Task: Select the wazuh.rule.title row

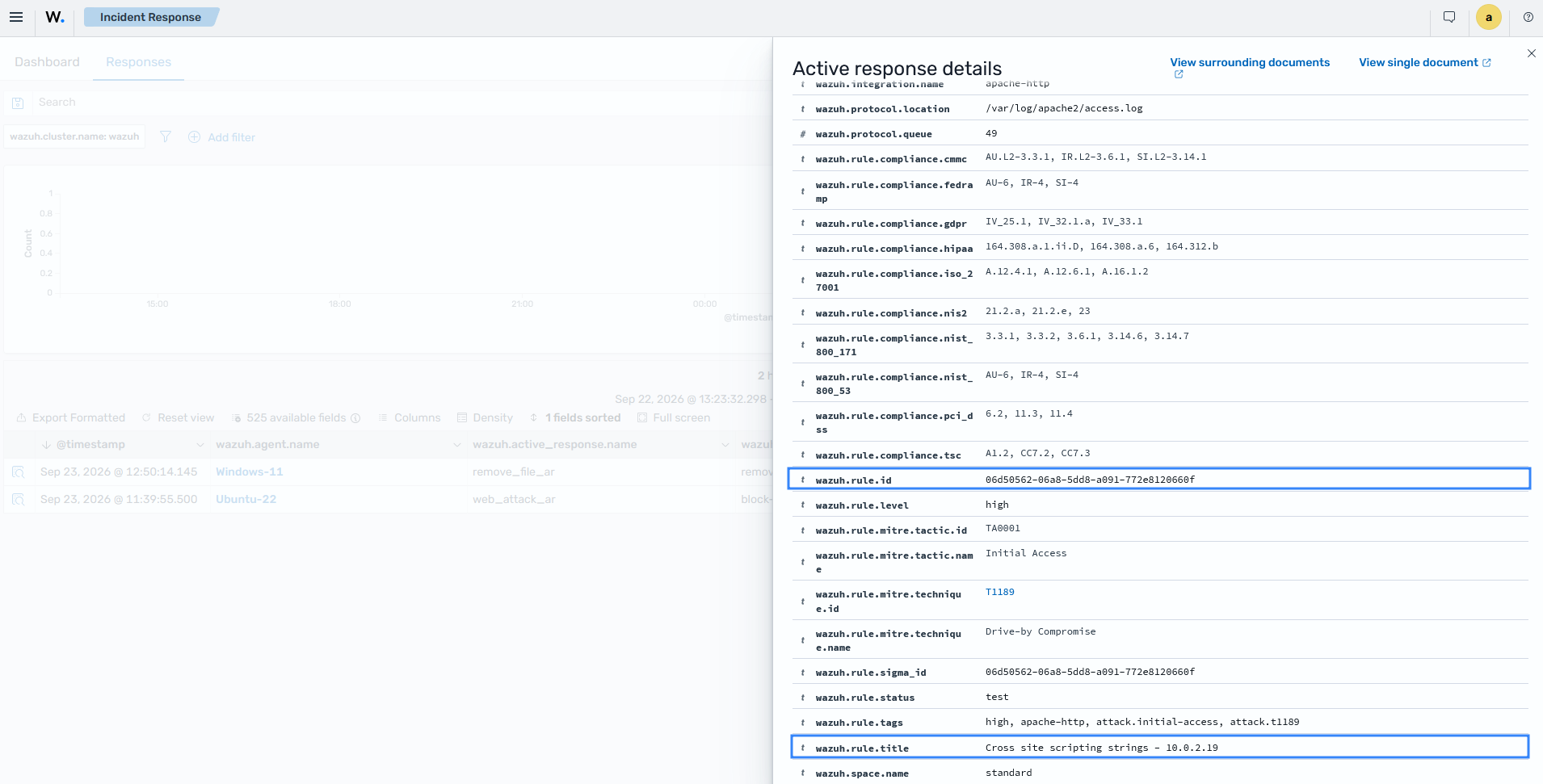Action: click(x=1159, y=747)
